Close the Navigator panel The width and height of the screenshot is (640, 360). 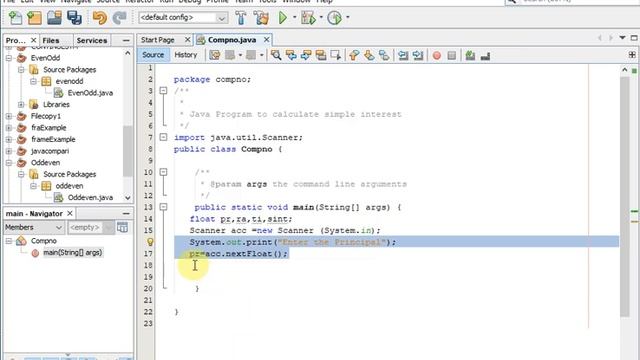coord(70,213)
